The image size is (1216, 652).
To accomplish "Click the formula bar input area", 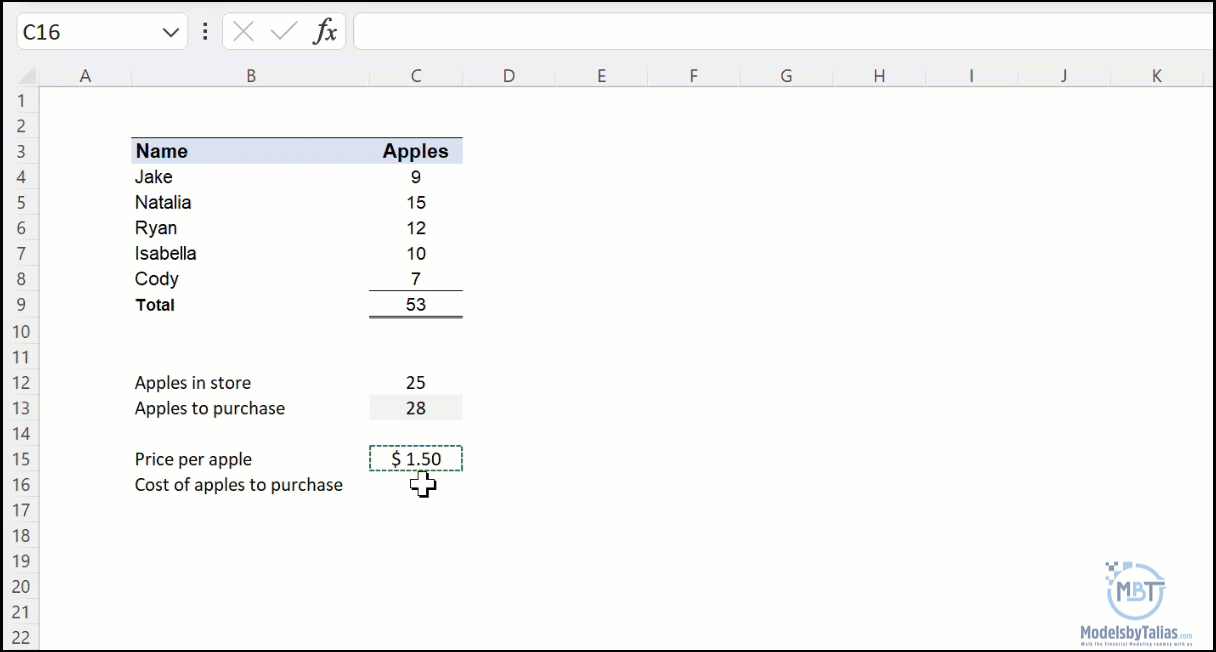I will (700, 31).
